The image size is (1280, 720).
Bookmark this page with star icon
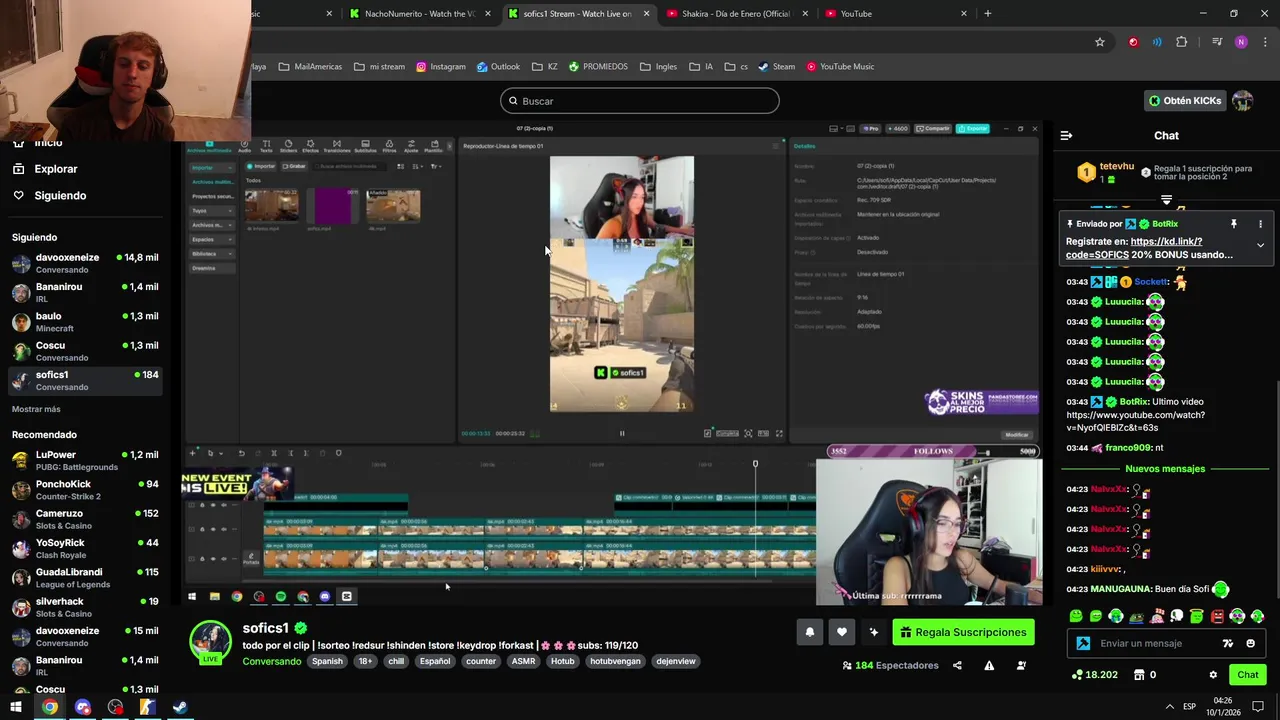point(1100,42)
